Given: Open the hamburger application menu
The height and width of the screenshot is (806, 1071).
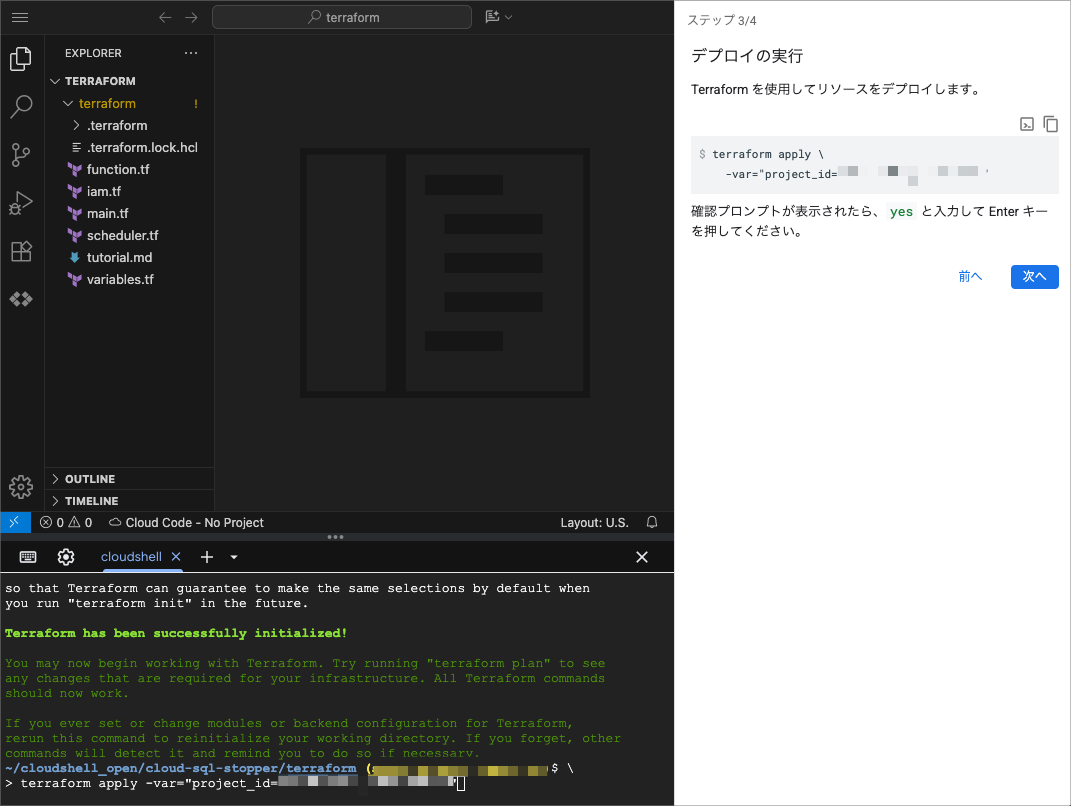Looking at the screenshot, I should click(x=20, y=17).
